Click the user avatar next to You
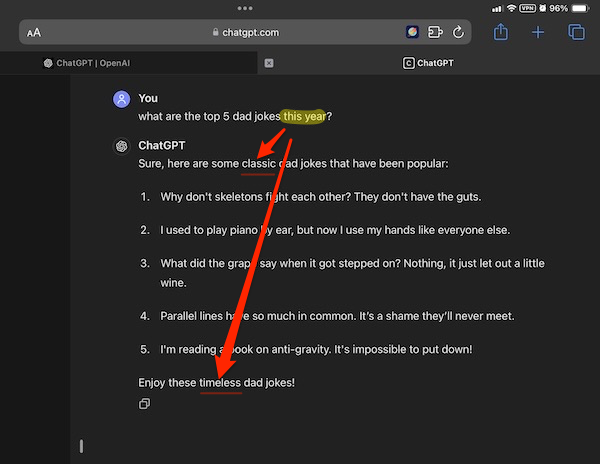Screen dimensions: 600x464 (121, 99)
